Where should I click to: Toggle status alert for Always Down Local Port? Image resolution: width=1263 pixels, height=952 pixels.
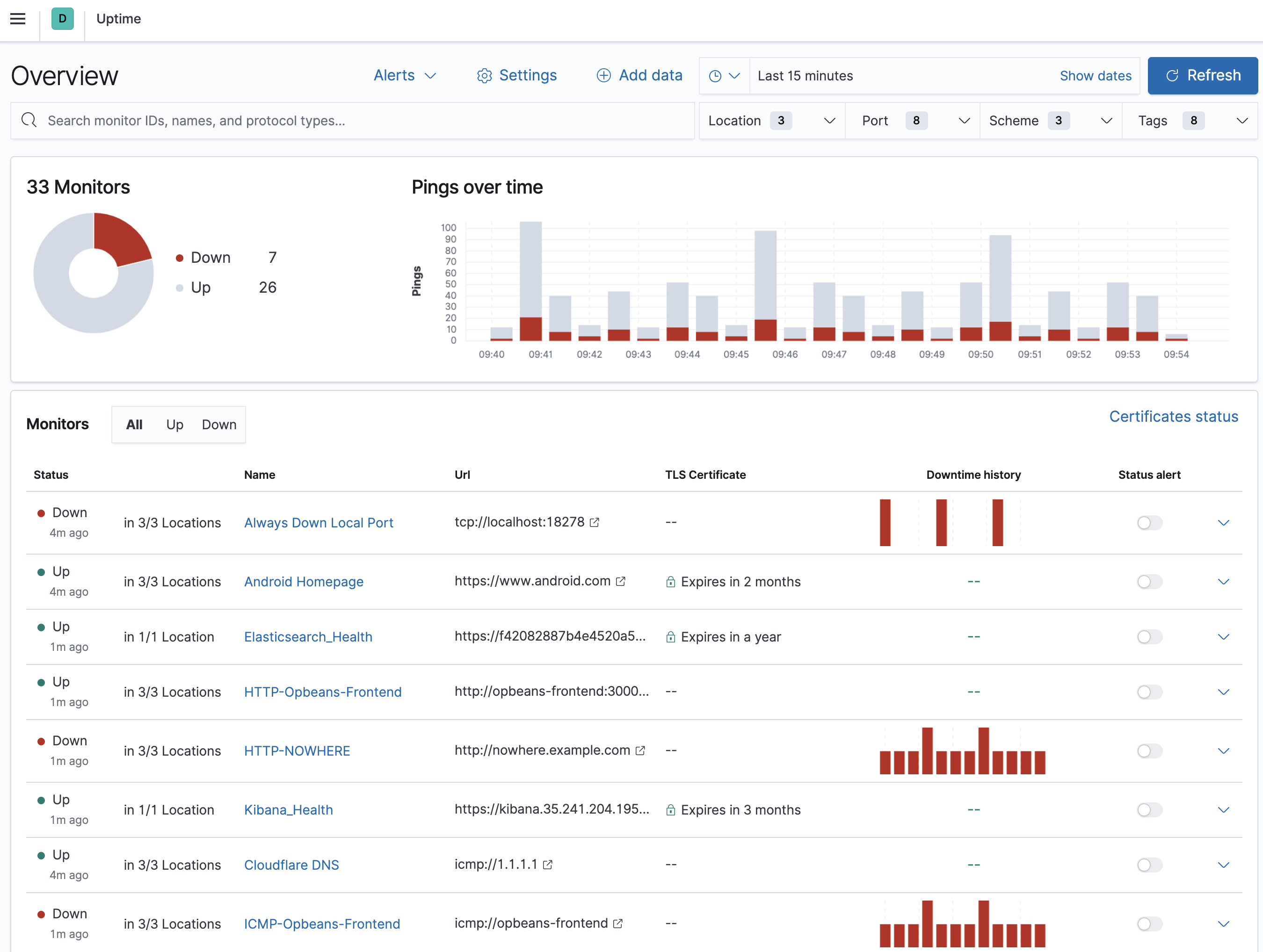click(x=1149, y=523)
